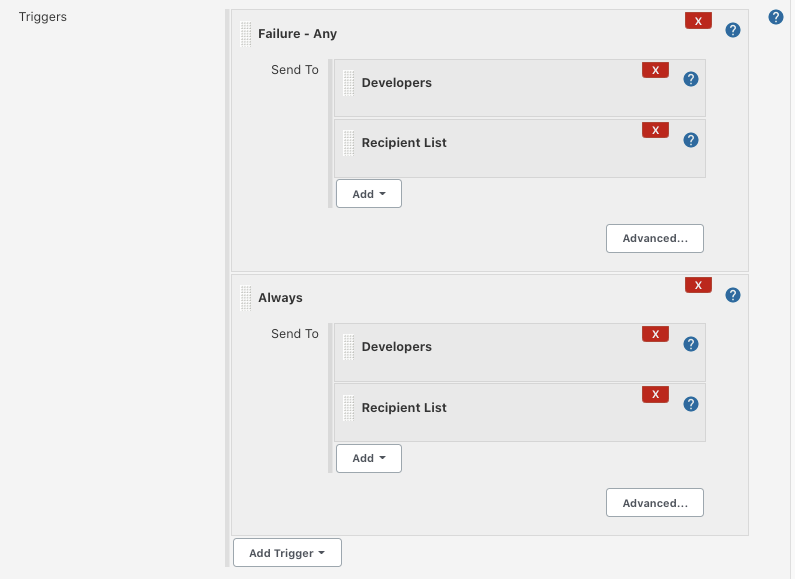The width and height of the screenshot is (795, 579).
Task: Click Advanced button in the Always trigger
Action: (654, 502)
